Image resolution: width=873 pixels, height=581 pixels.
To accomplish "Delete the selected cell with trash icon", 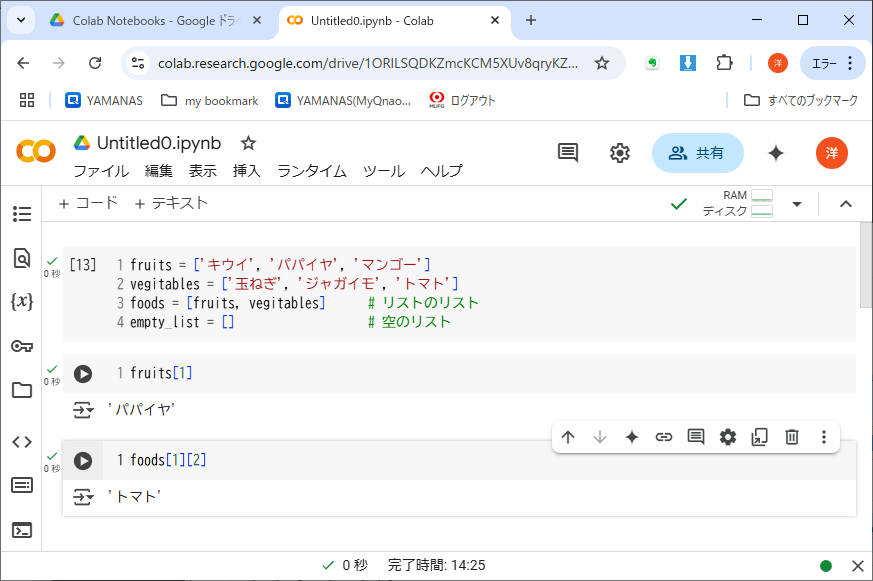I will pos(791,436).
